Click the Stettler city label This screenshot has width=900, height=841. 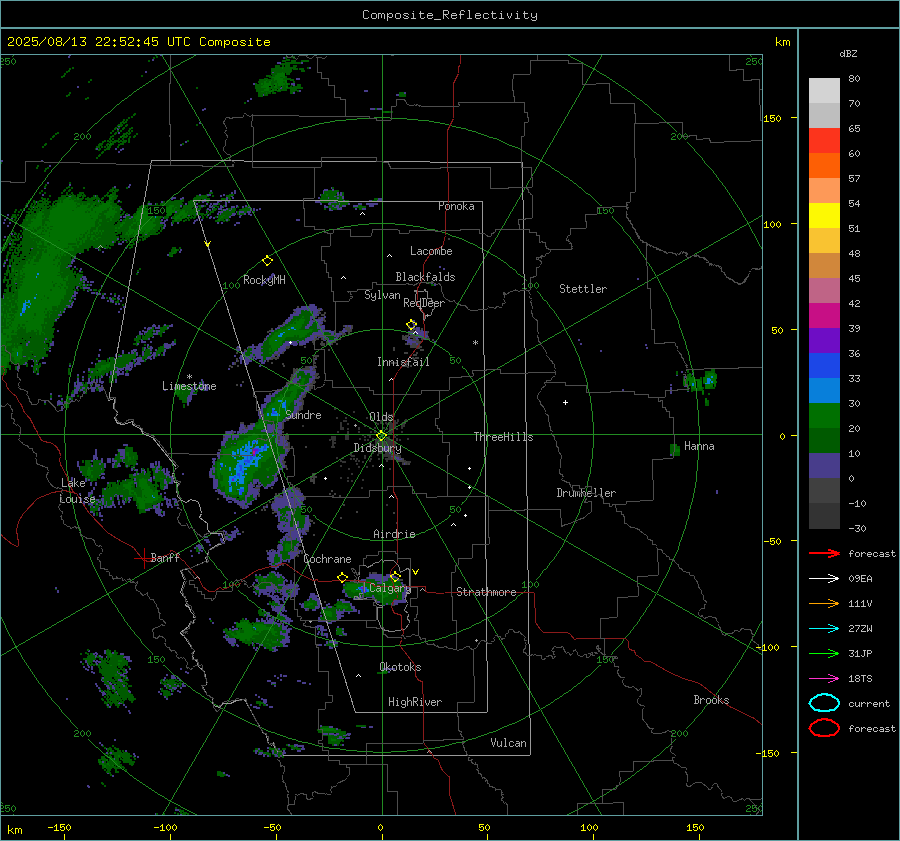click(x=583, y=289)
